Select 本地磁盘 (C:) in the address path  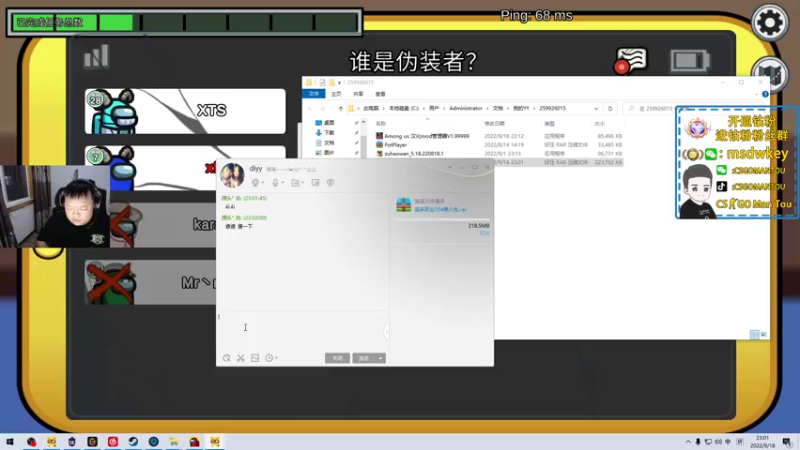pos(404,109)
